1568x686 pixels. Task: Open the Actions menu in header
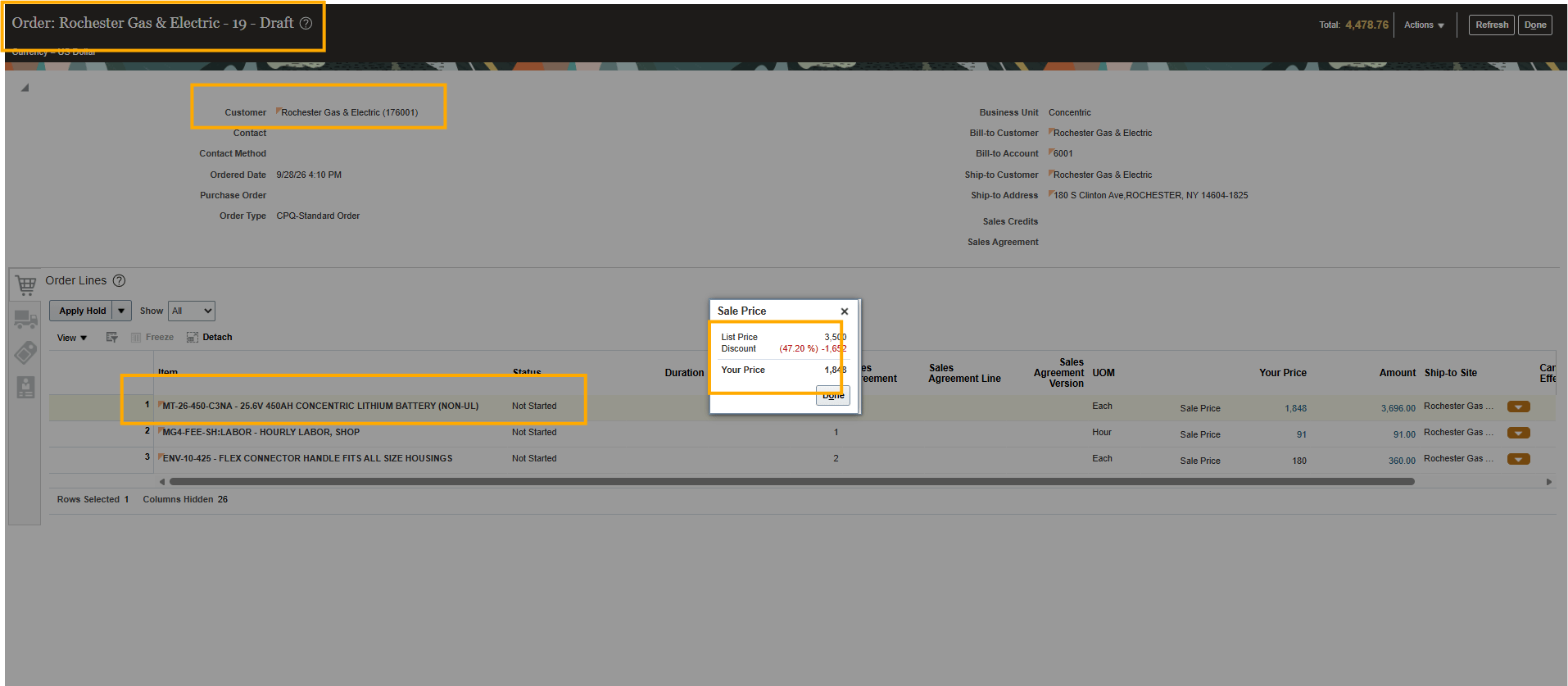[1424, 25]
